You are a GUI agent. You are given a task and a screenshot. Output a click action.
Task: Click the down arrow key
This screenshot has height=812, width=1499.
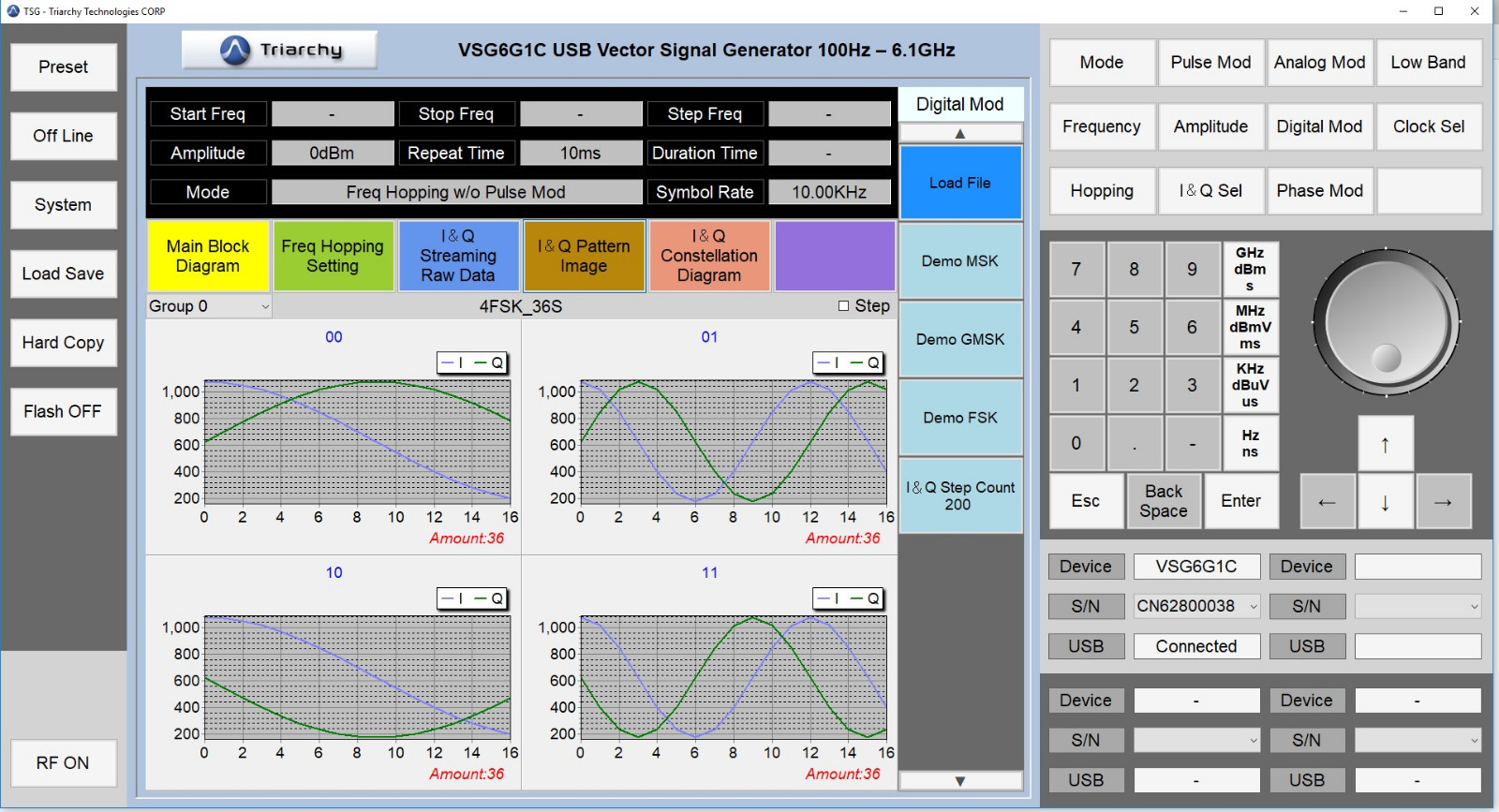[1385, 501]
